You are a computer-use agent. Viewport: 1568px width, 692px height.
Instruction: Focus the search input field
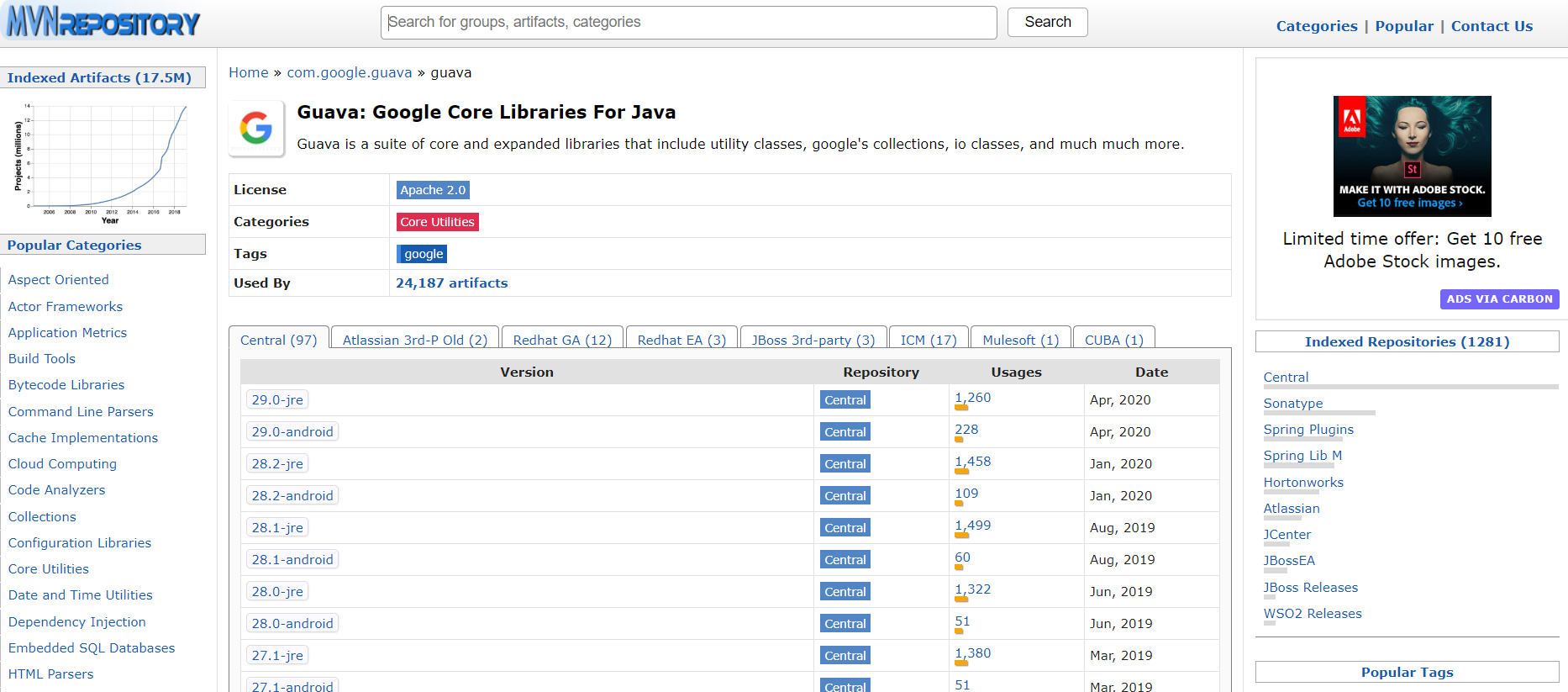pos(688,23)
